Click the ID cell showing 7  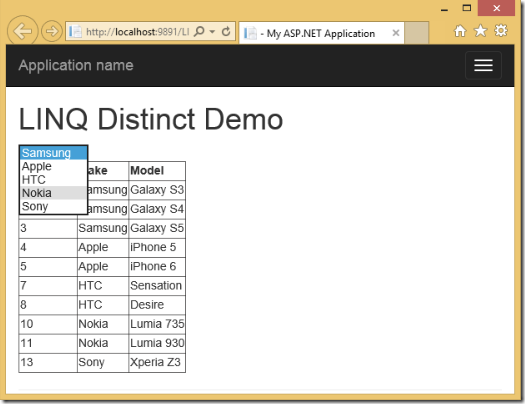coord(48,286)
